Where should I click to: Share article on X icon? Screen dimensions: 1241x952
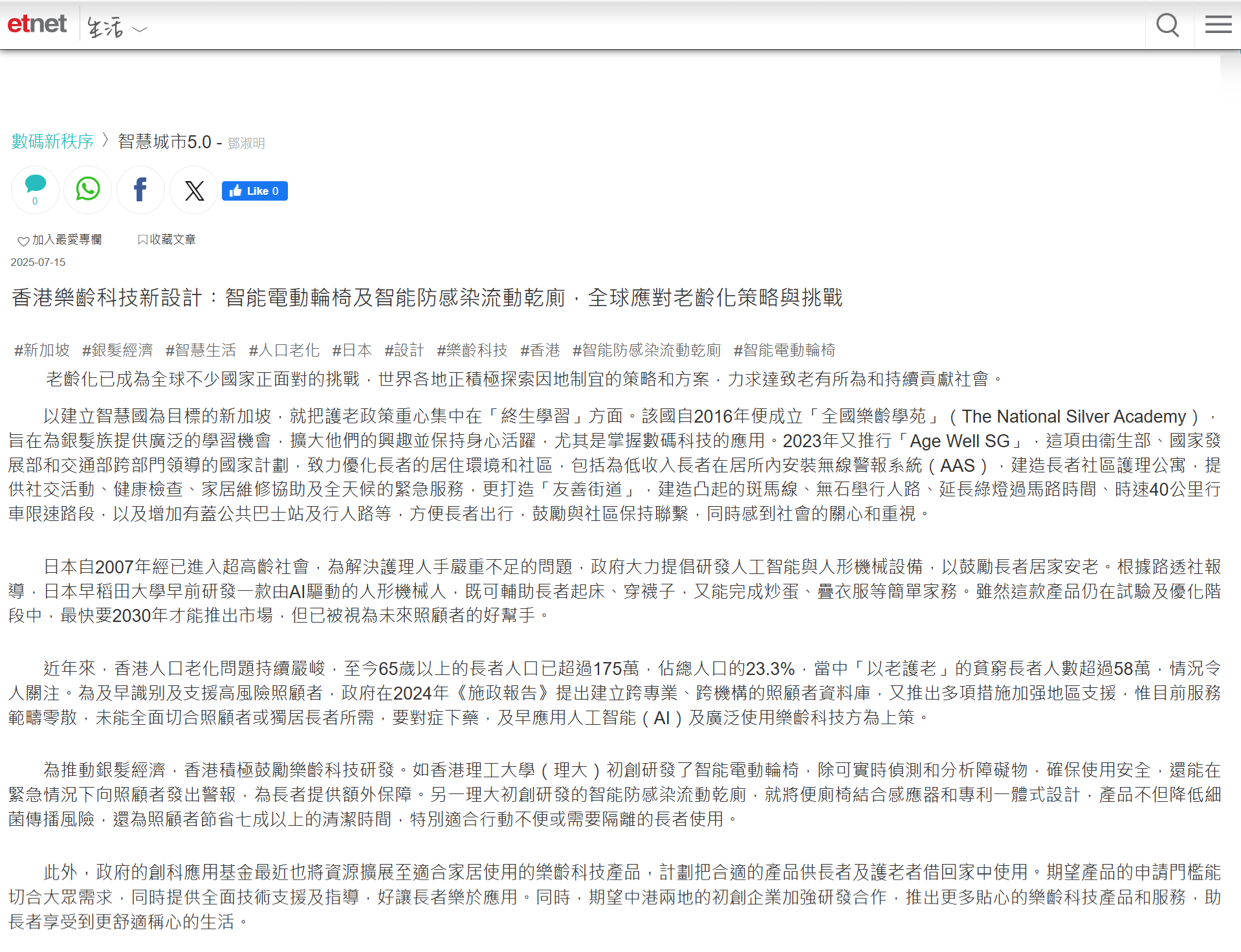(193, 190)
